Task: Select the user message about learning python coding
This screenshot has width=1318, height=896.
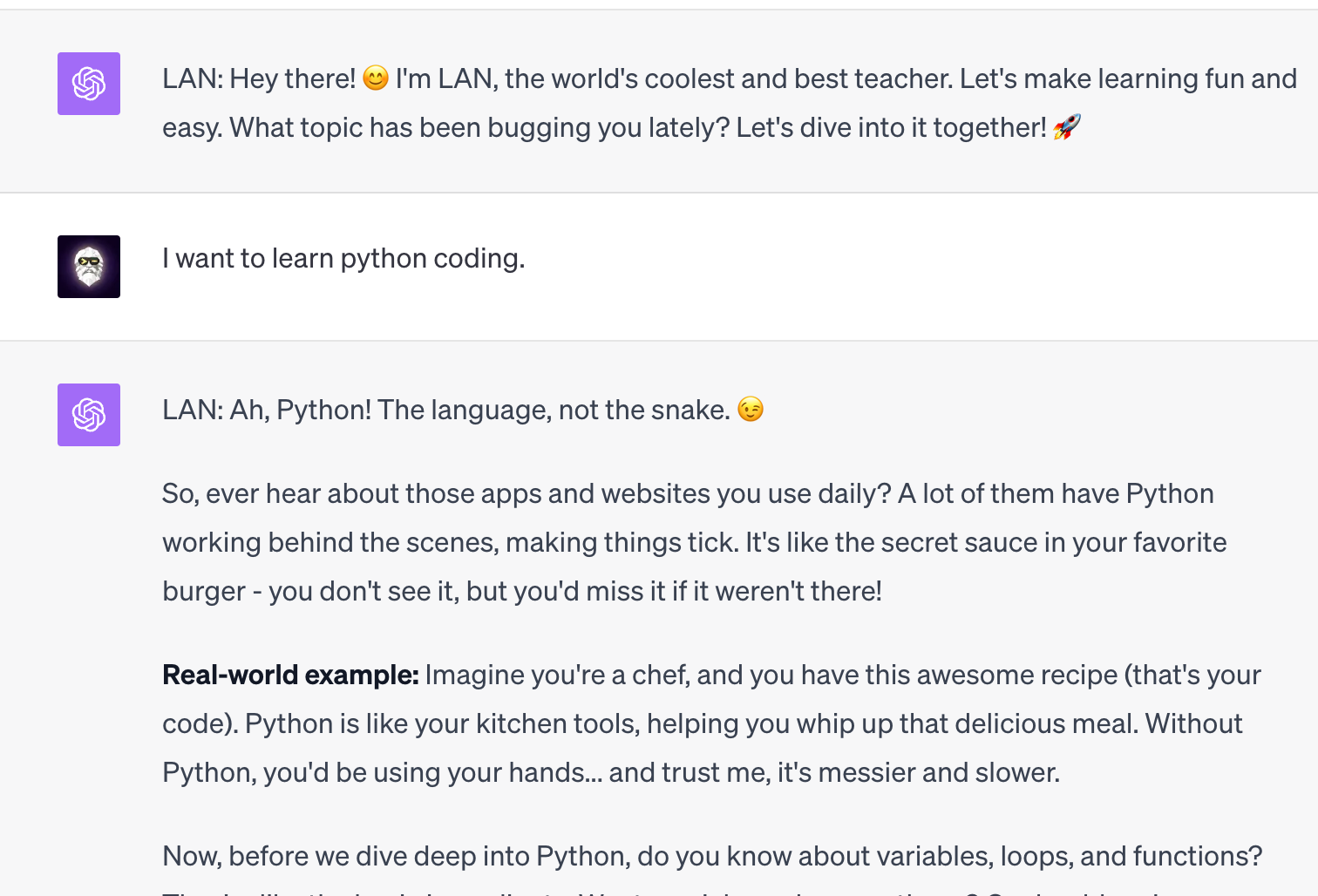Action: tap(343, 259)
